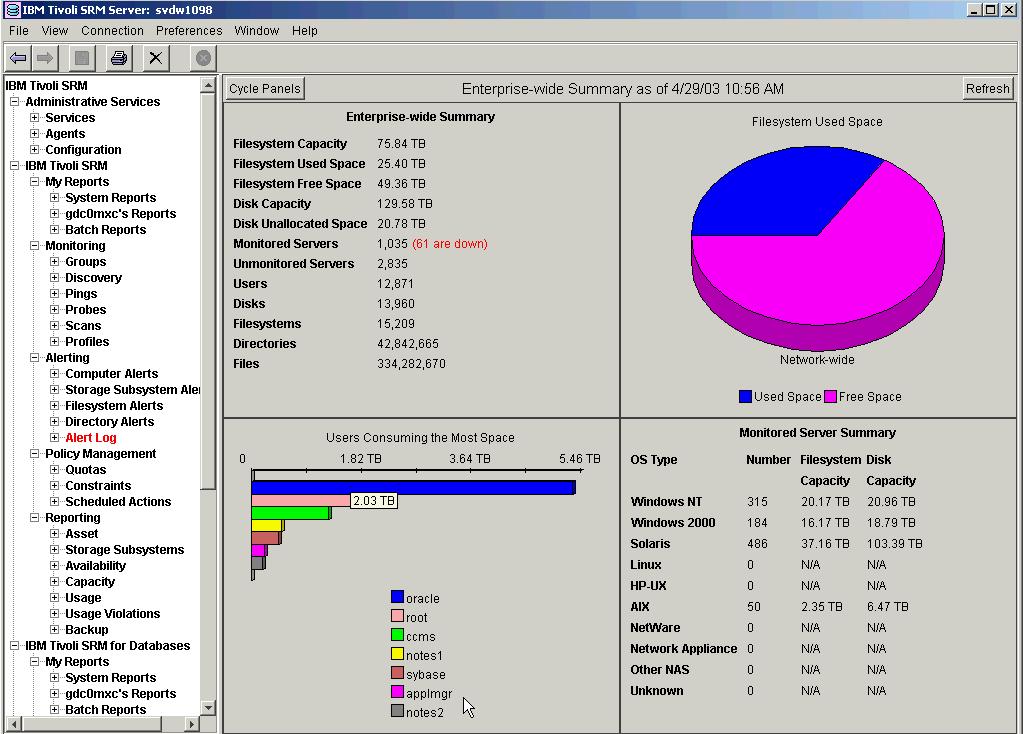Expand the Configuration tree node

(x=35, y=149)
